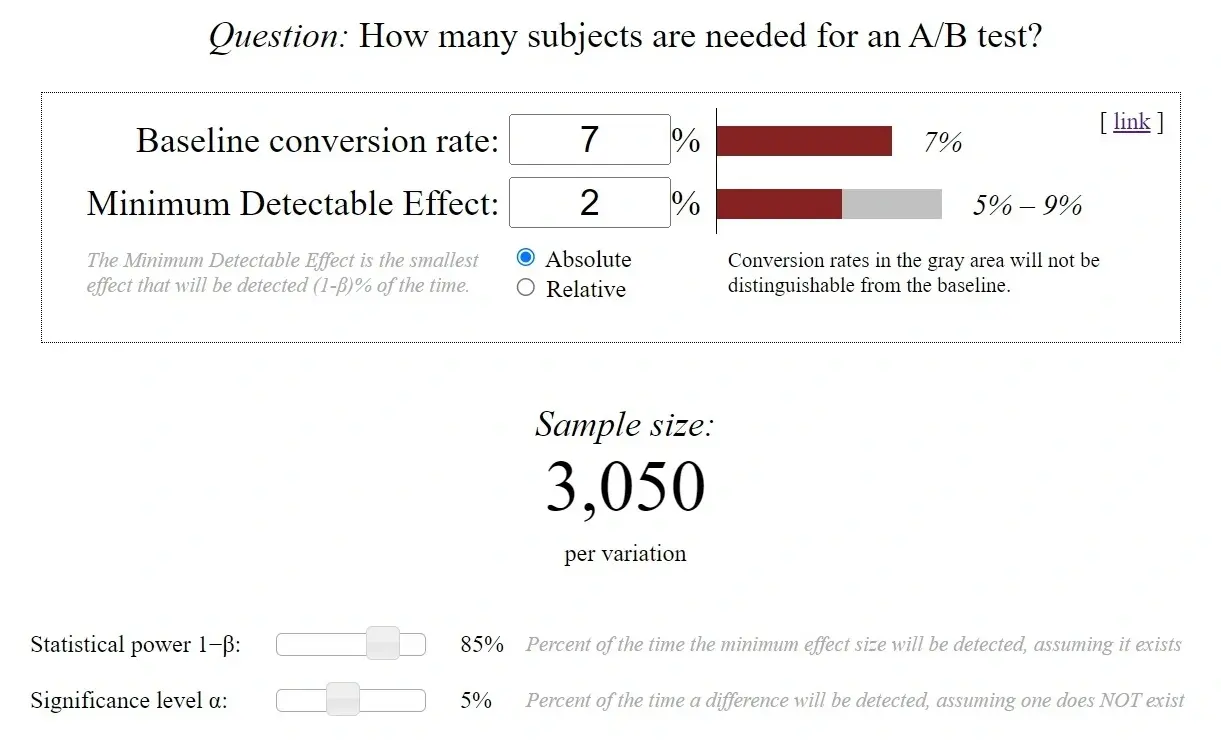The image size is (1221, 740).
Task: Click the 3,050 sample size number
Action: [x=625, y=487]
